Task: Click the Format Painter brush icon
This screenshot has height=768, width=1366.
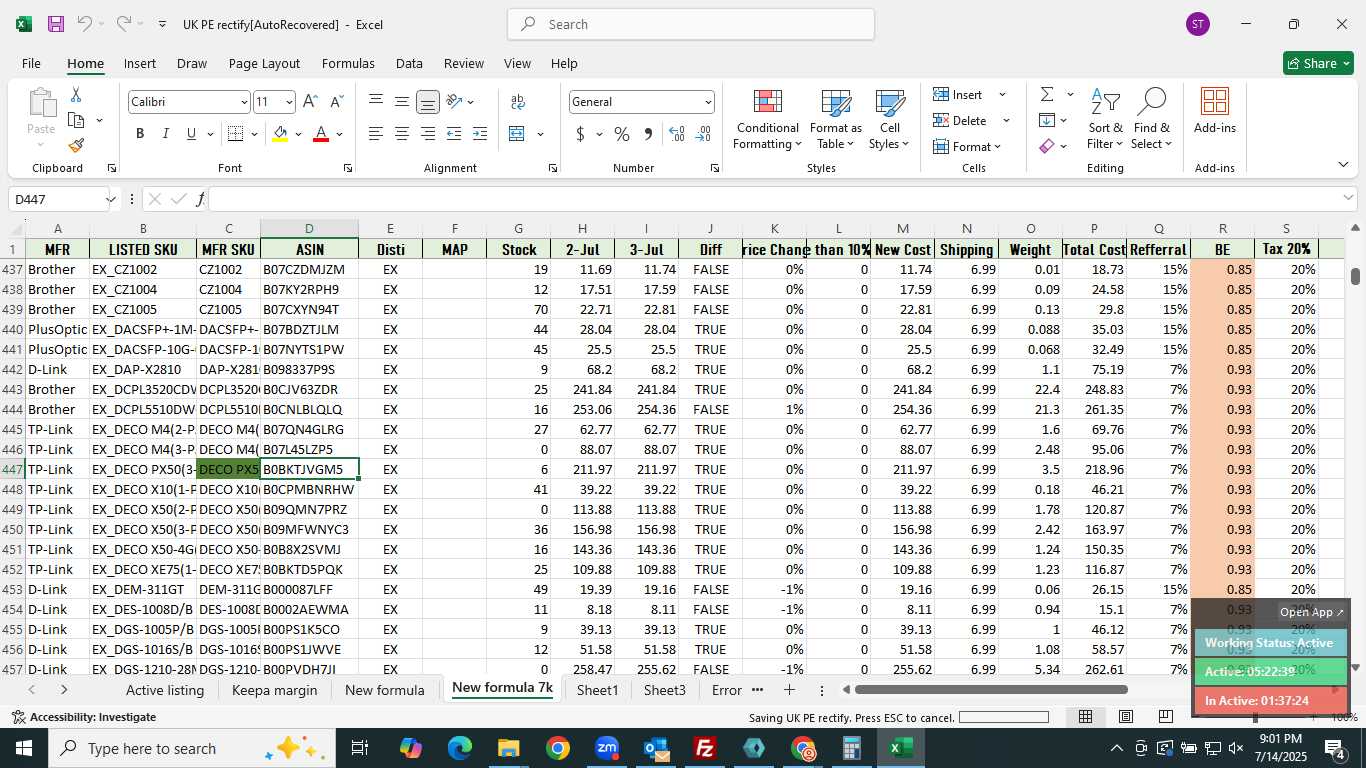Action: click(76, 145)
